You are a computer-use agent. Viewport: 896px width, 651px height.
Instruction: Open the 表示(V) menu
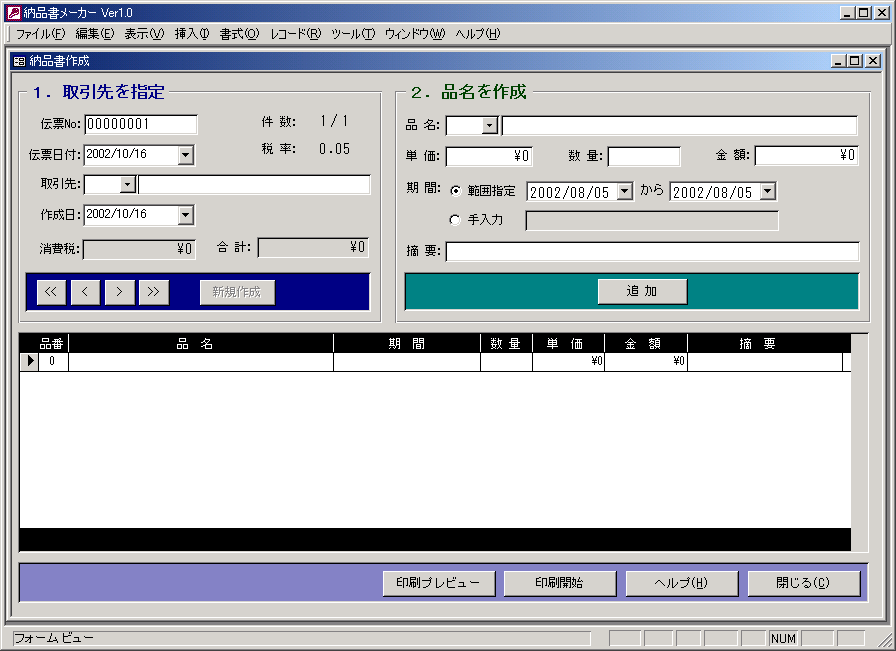click(145, 34)
